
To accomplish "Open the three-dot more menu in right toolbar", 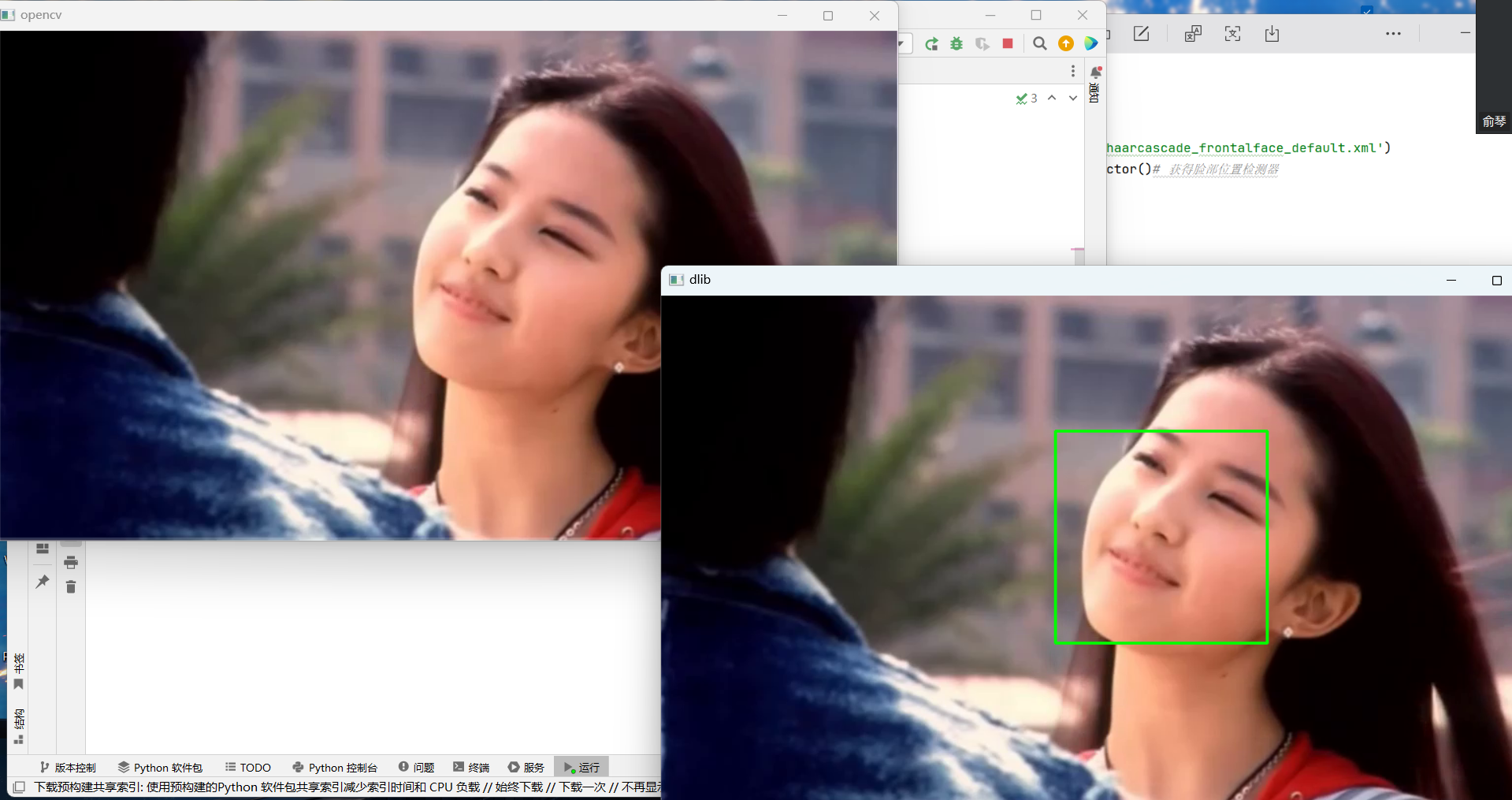I will pyautogui.click(x=1393, y=34).
